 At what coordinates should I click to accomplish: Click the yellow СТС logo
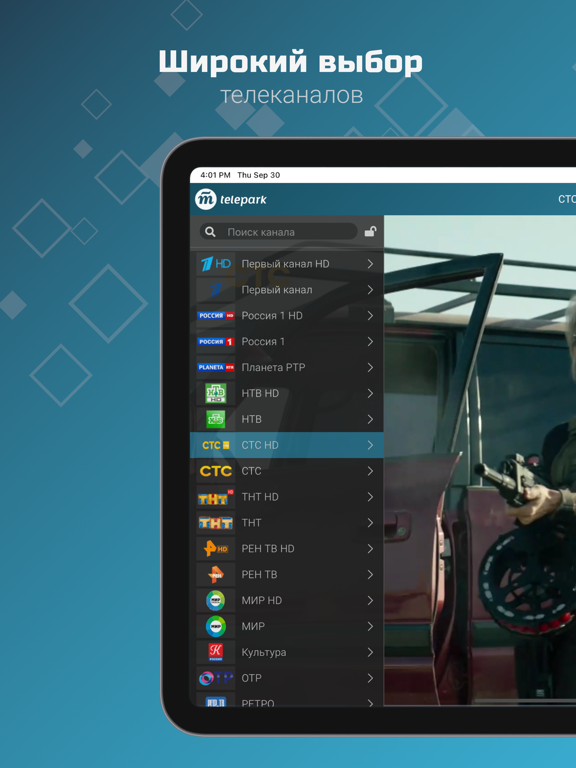point(216,471)
